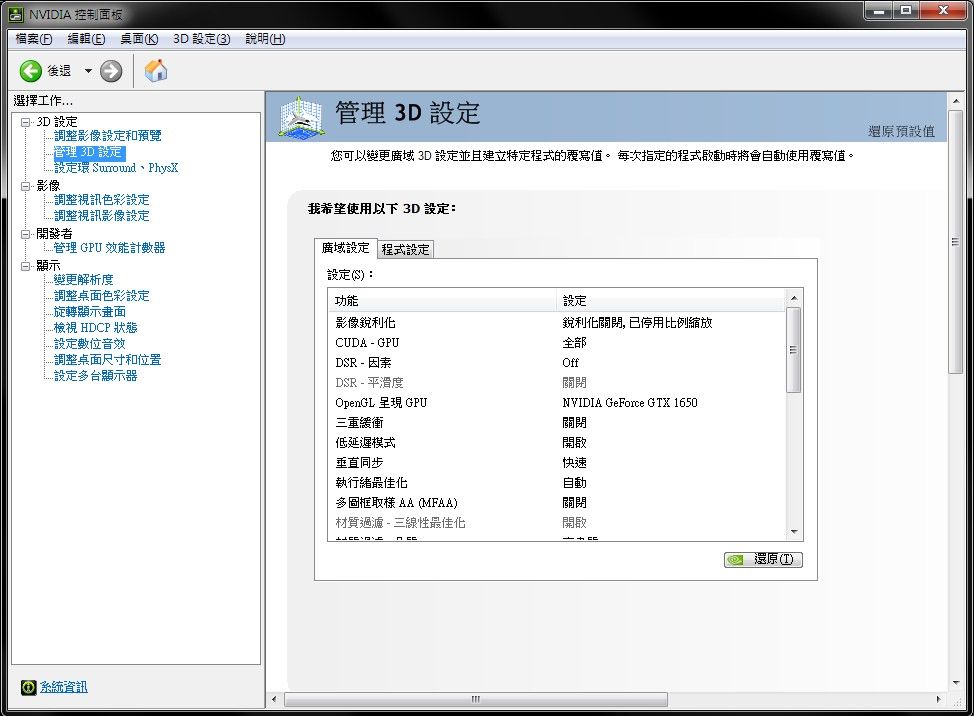Switch to the 程式設定 tab
The image size is (974, 716).
[x=405, y=249]
